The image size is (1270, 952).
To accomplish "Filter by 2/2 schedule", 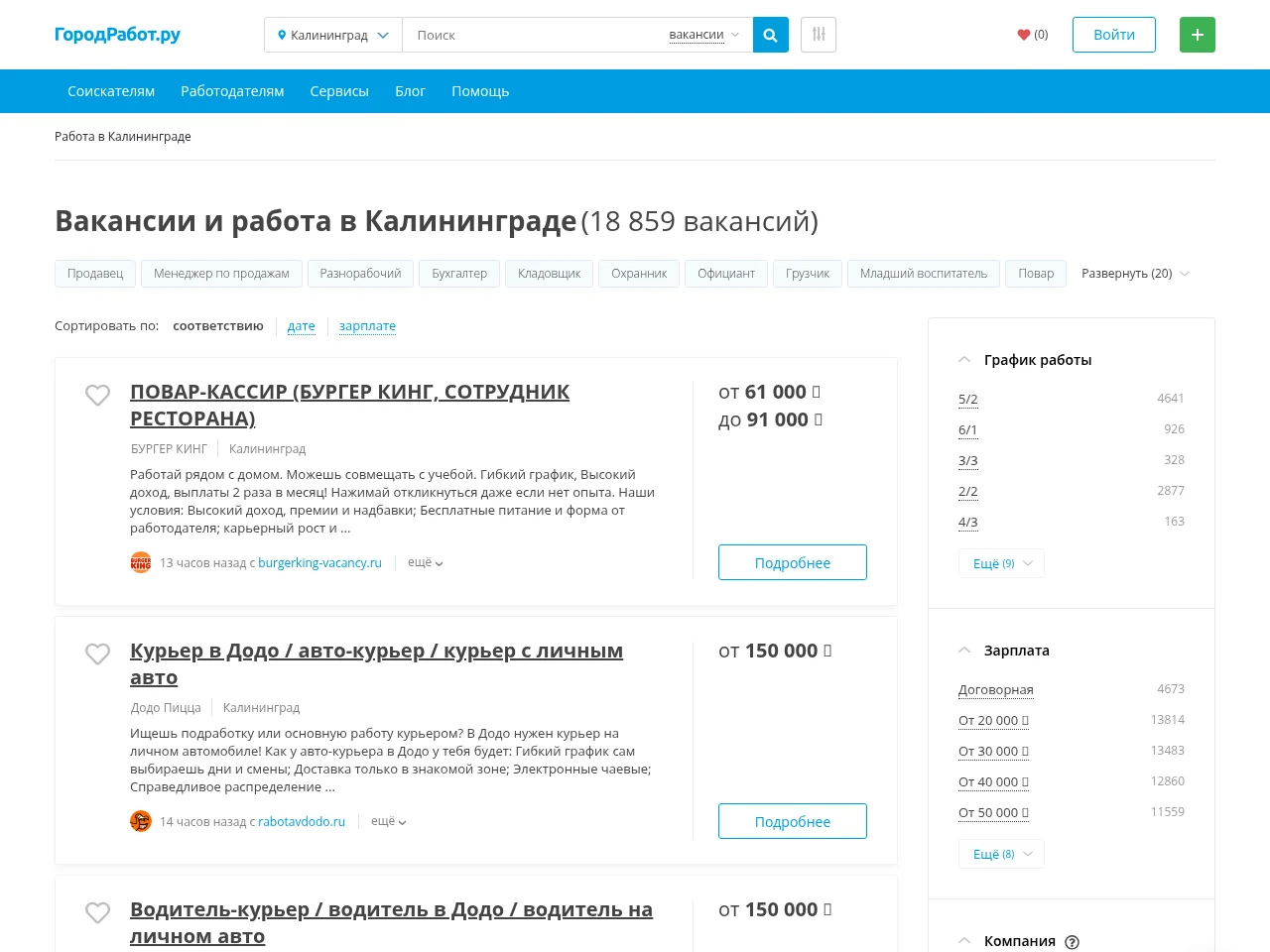I will pos(968,492).
